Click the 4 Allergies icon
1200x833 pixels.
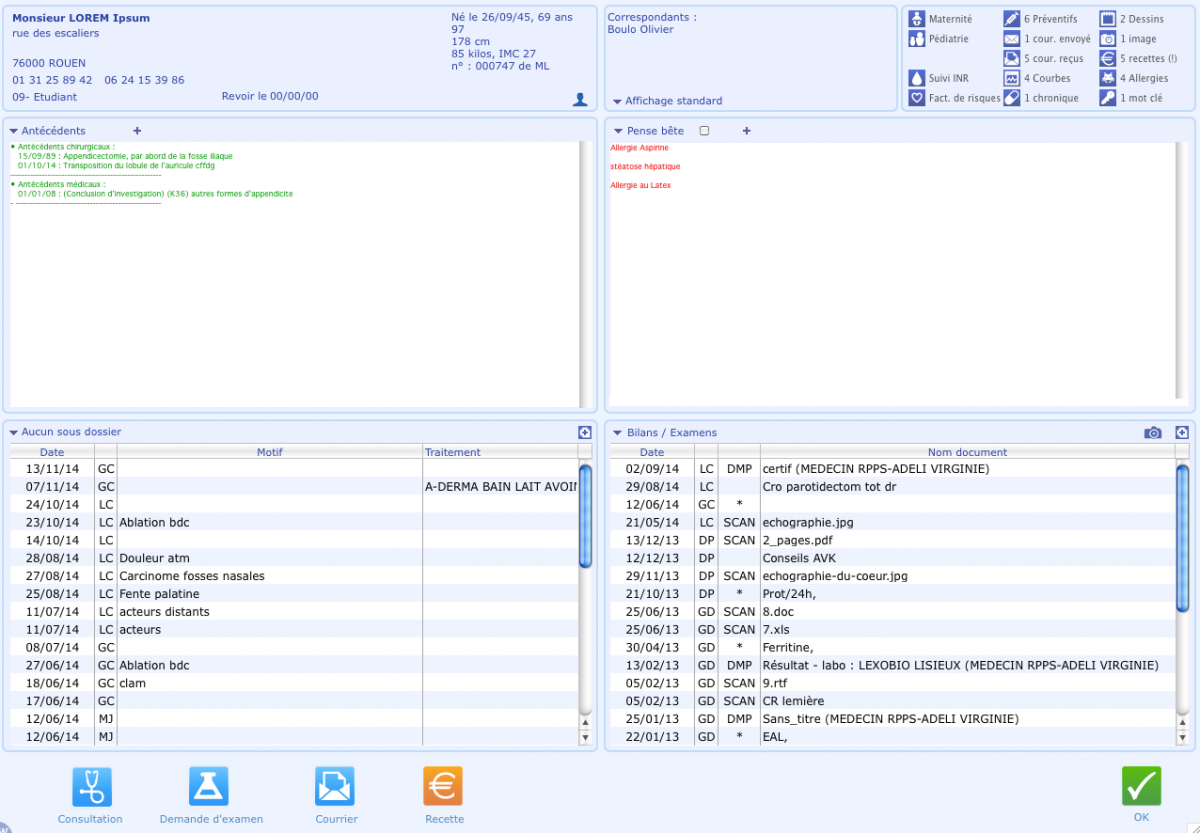[1108, 78]
